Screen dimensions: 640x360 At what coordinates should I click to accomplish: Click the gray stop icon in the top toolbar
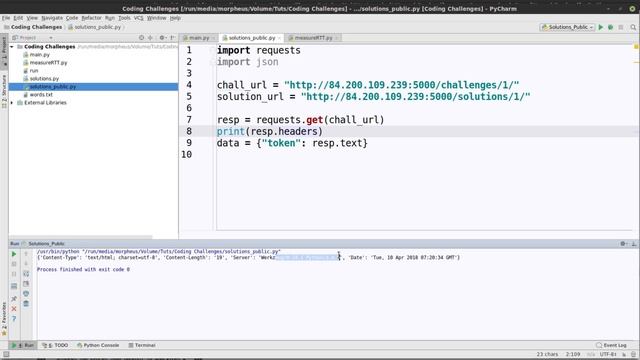click(621, 27)
